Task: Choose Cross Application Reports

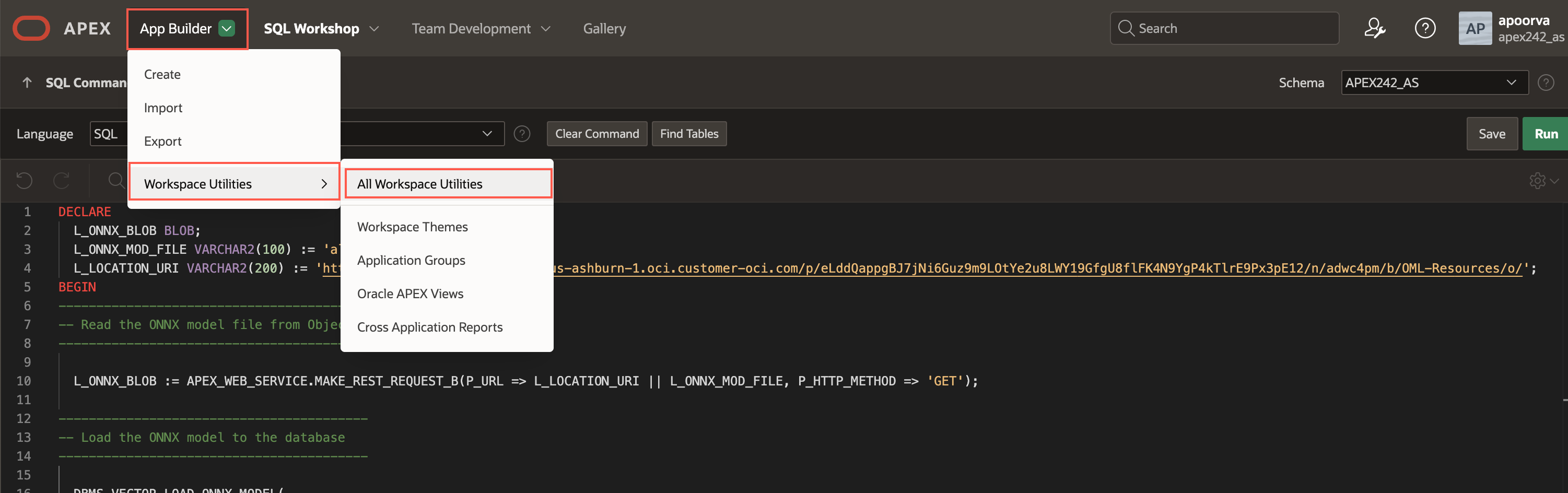Action: (x=448, y=327)
